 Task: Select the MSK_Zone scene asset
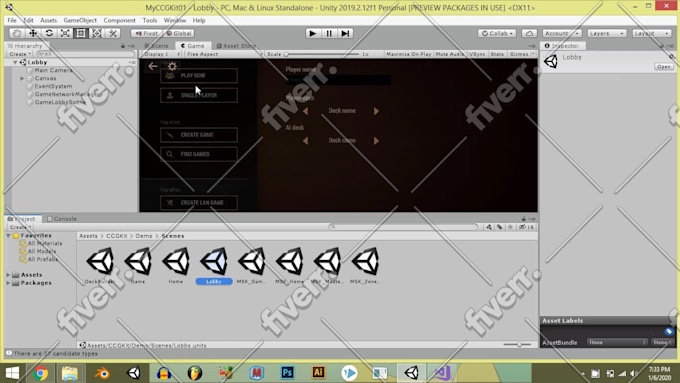[365, 265]
